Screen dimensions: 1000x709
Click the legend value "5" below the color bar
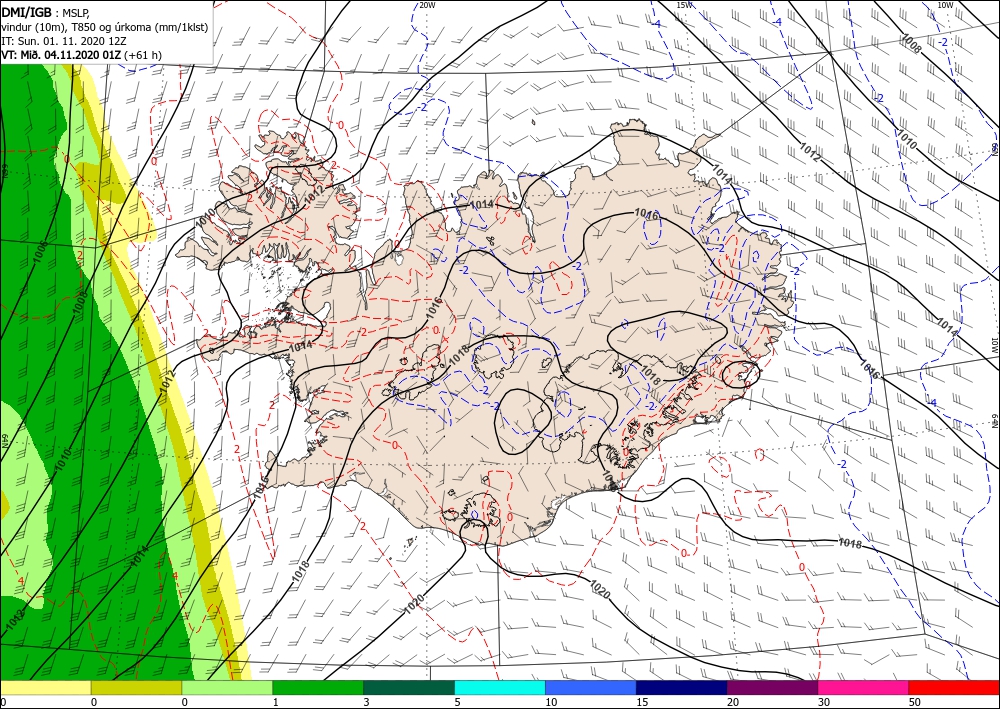click(x=457, y=702)
